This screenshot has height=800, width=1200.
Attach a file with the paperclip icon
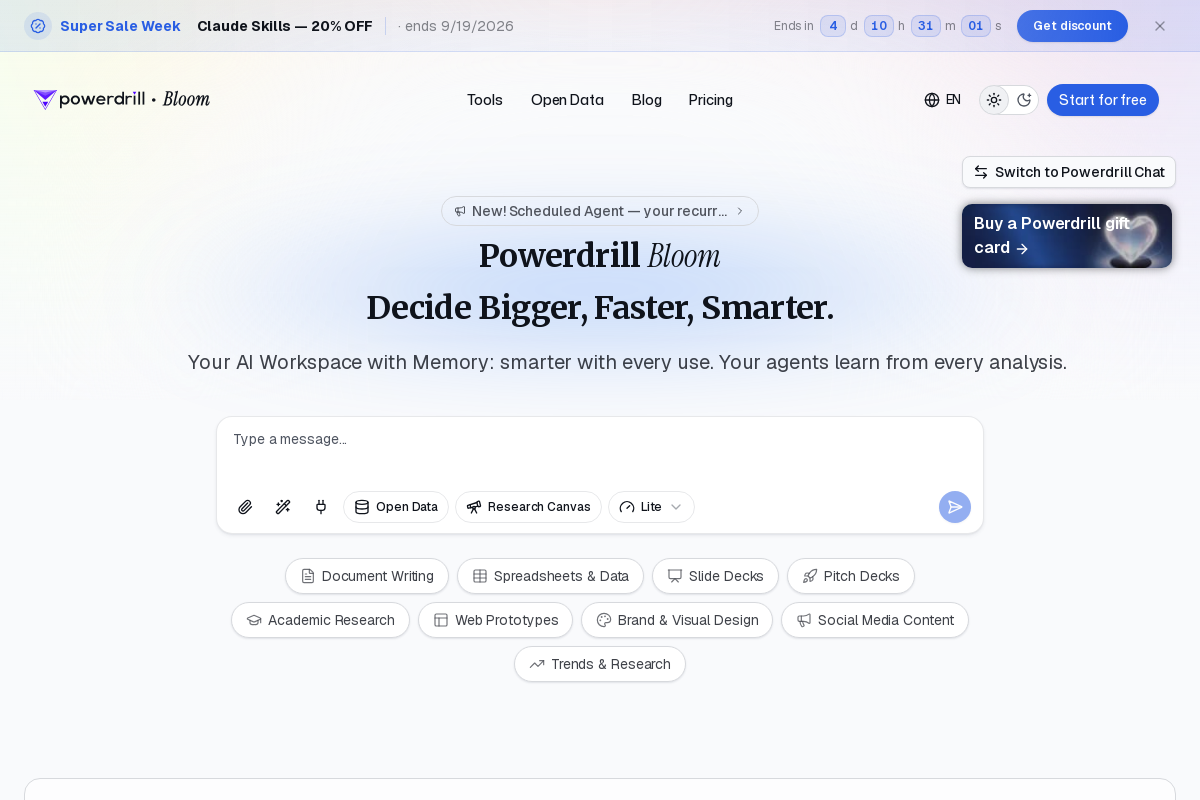tap(245, 507)
